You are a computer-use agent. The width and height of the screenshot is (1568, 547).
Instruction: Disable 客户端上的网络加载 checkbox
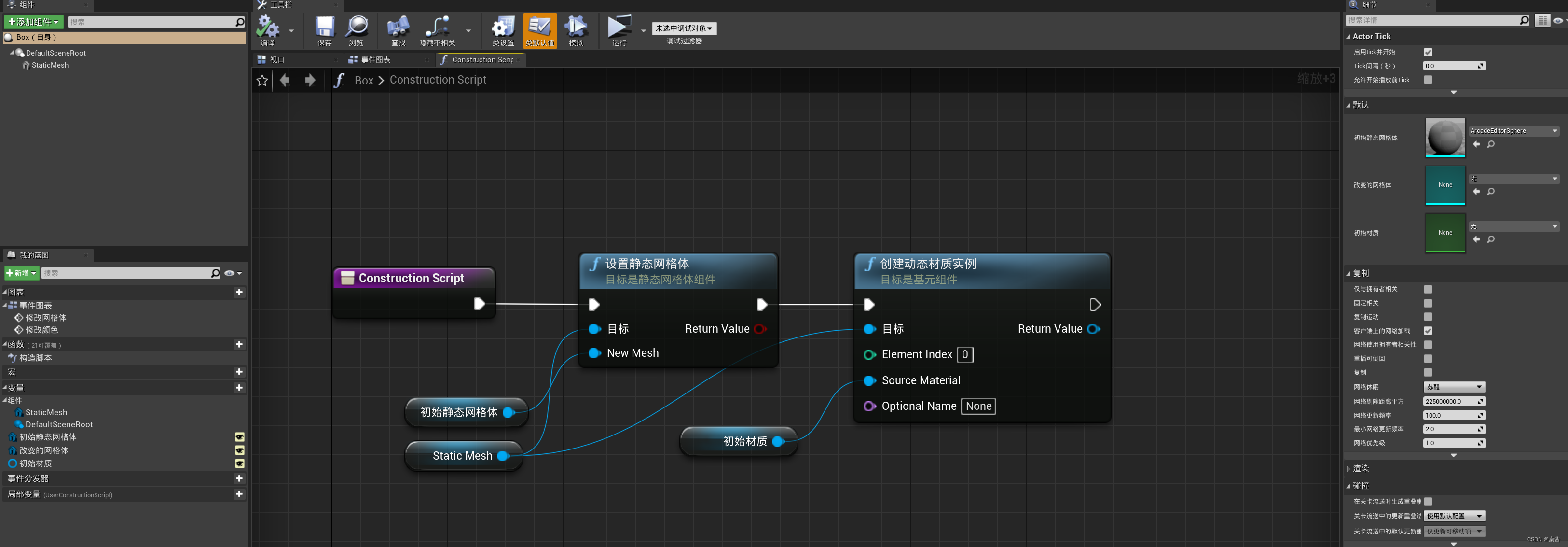point(1428,331)
